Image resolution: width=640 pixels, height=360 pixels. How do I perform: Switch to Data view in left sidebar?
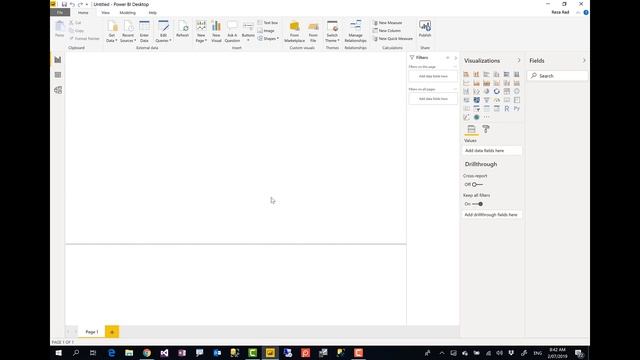point(58,75)
